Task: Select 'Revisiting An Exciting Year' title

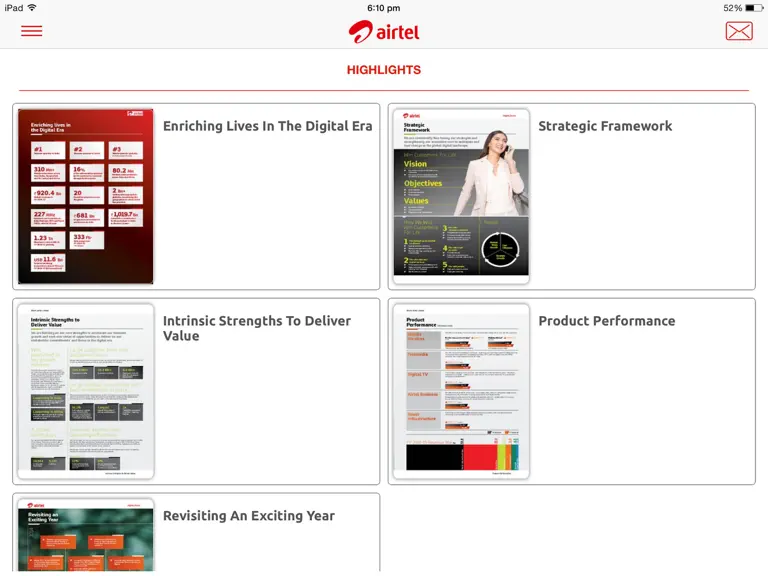Action: coord(249,516)
